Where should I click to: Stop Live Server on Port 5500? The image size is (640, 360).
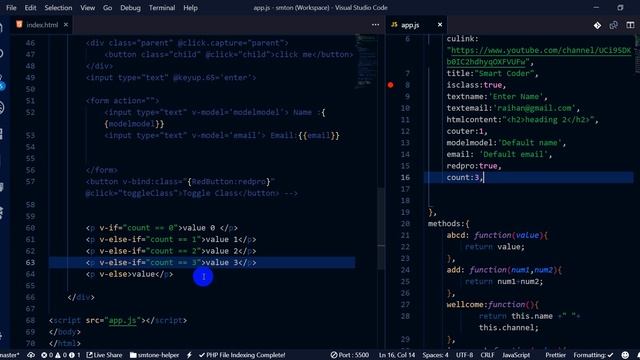(350, 355)
